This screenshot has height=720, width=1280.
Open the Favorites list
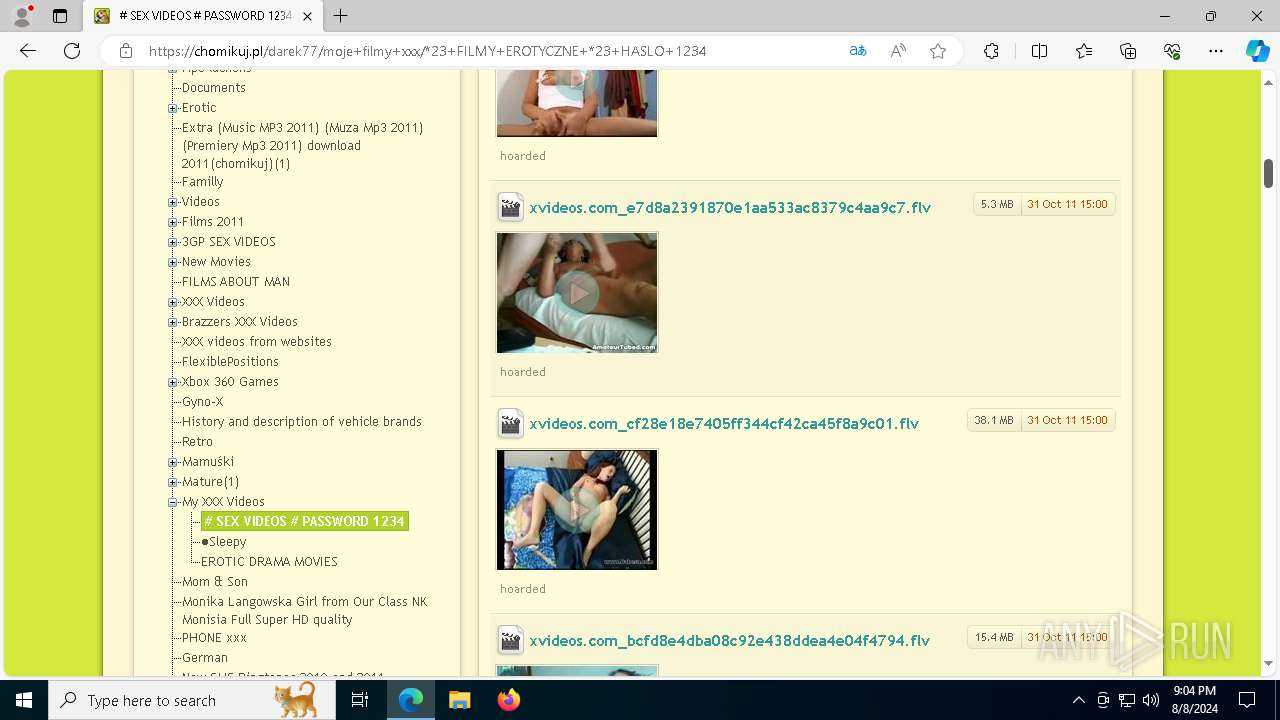(x=1084, y=51)
